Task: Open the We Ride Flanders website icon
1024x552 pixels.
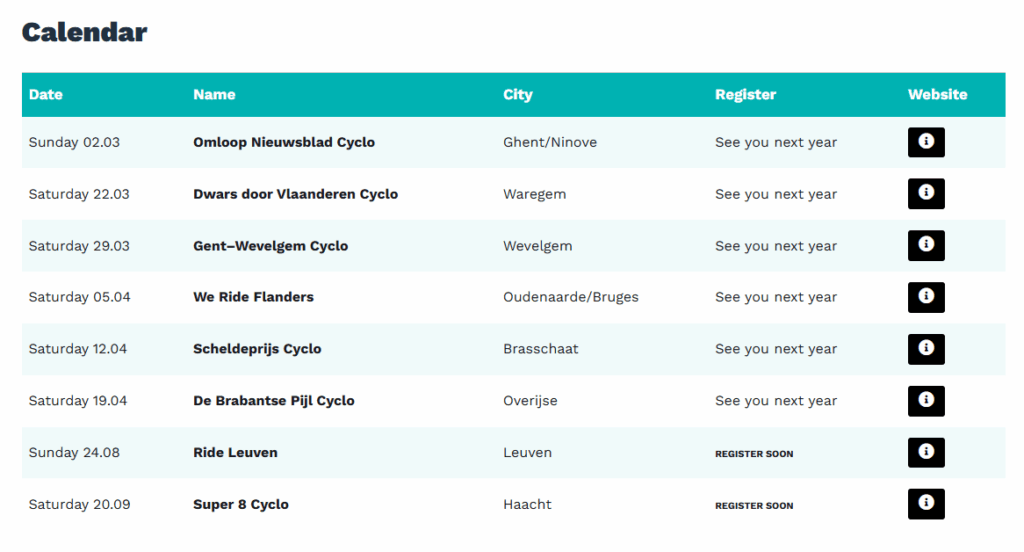Action: (926, 297)
